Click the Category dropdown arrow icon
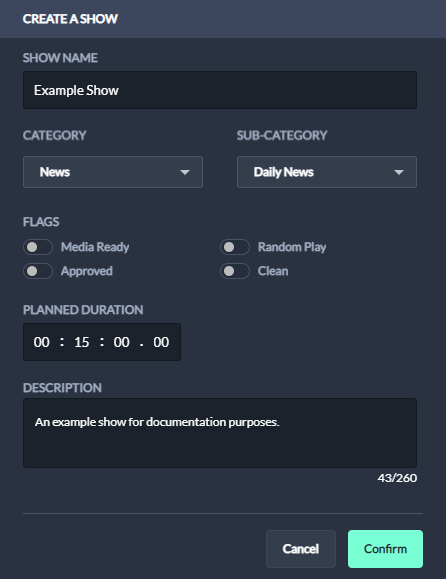The image size is (446, 579). (185, 172)
